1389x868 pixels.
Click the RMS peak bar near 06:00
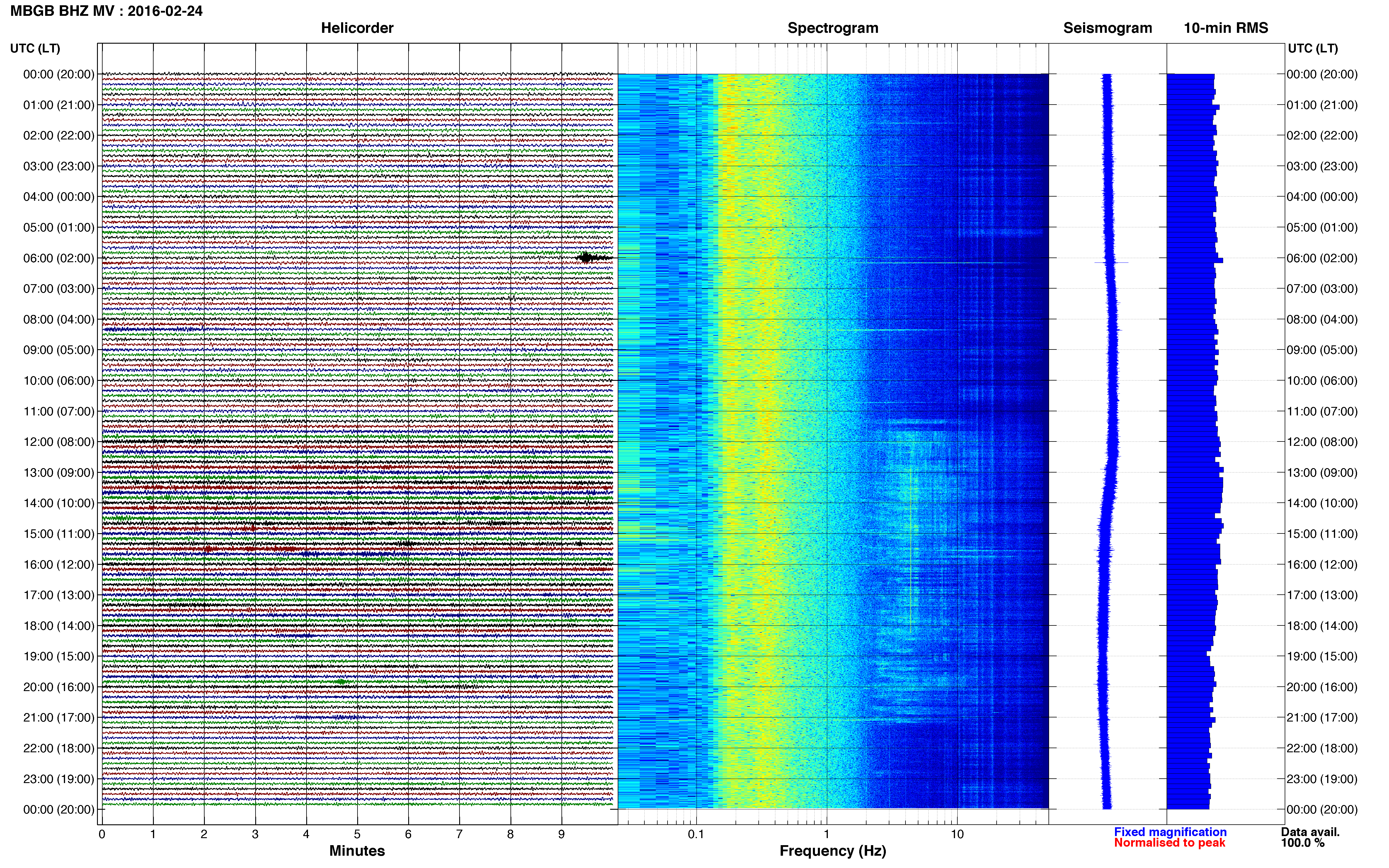coord(1195,261)
